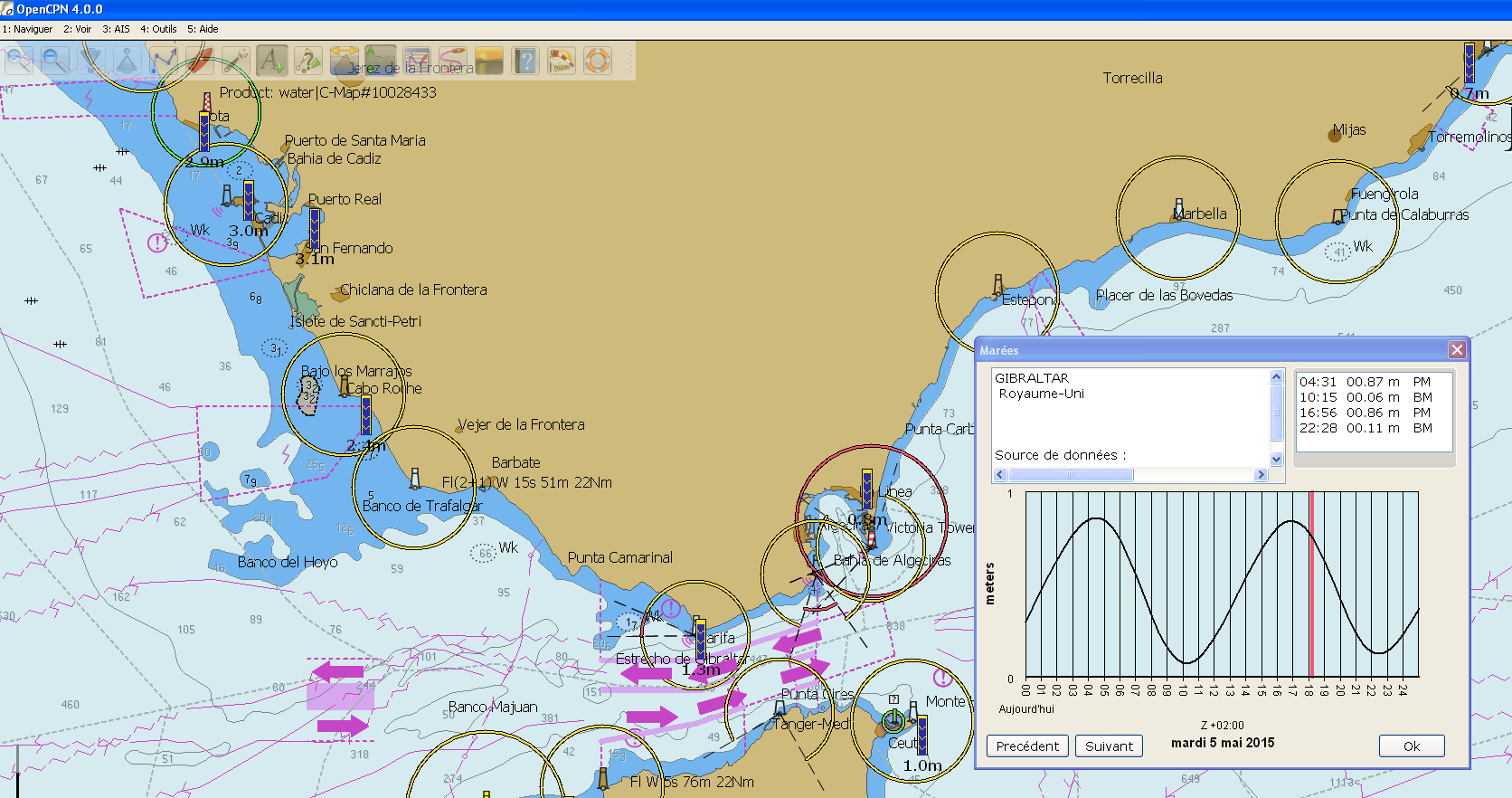Click the Marbella lighthouse symbol
The width and height of the screenshot is (1512, 798).
tap(1178, 209)
